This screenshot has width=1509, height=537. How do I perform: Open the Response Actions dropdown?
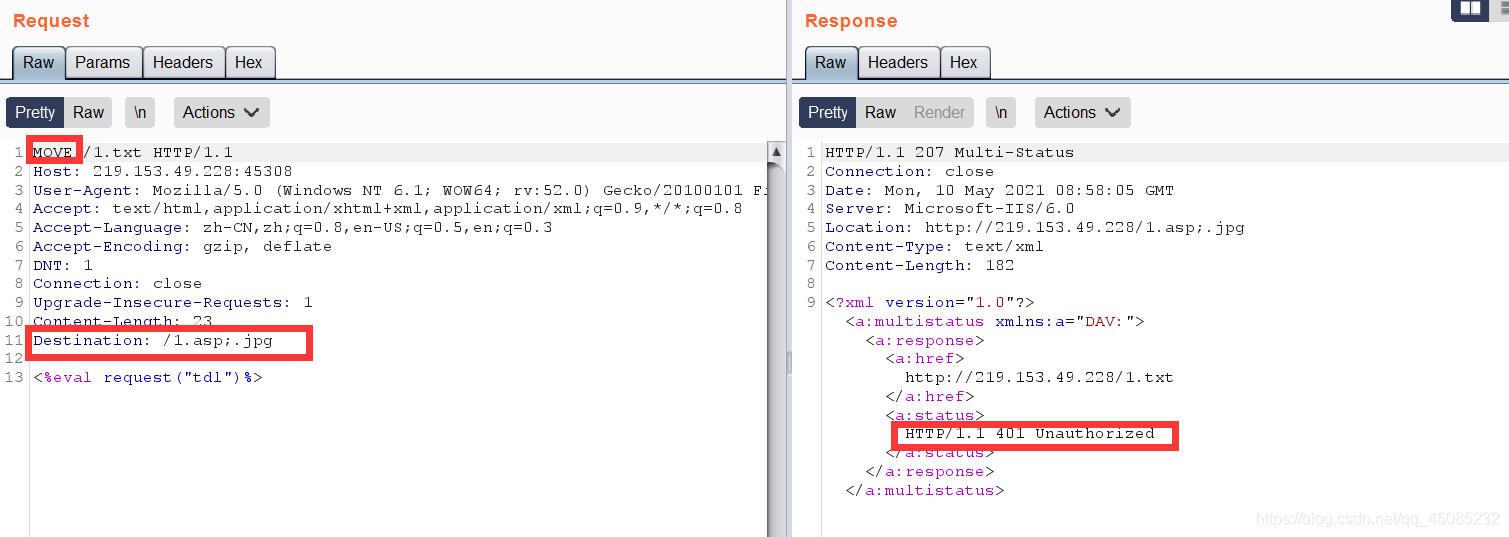1082,112
